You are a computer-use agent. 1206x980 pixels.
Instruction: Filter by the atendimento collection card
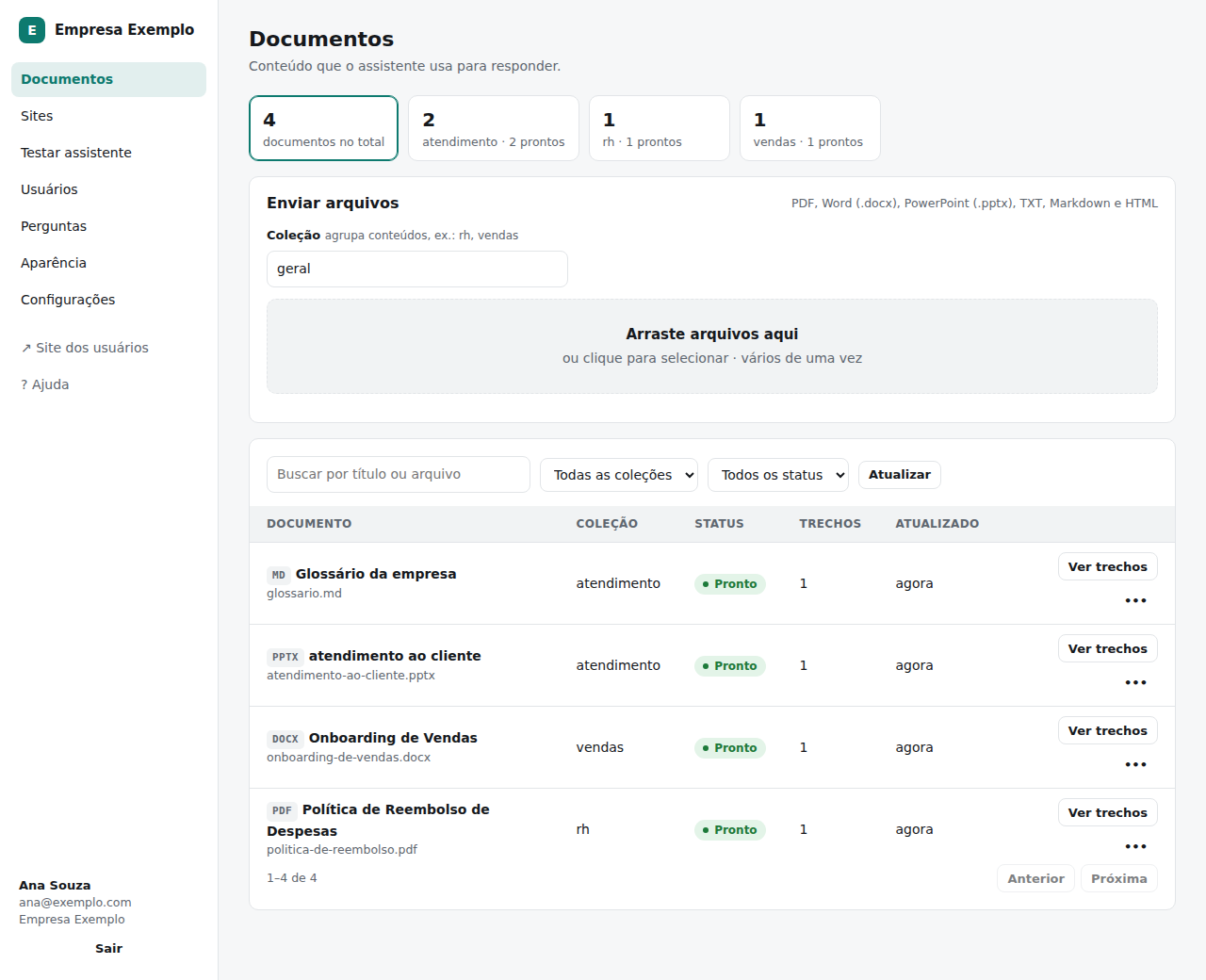pyautogui.click(x=494, y=128)
